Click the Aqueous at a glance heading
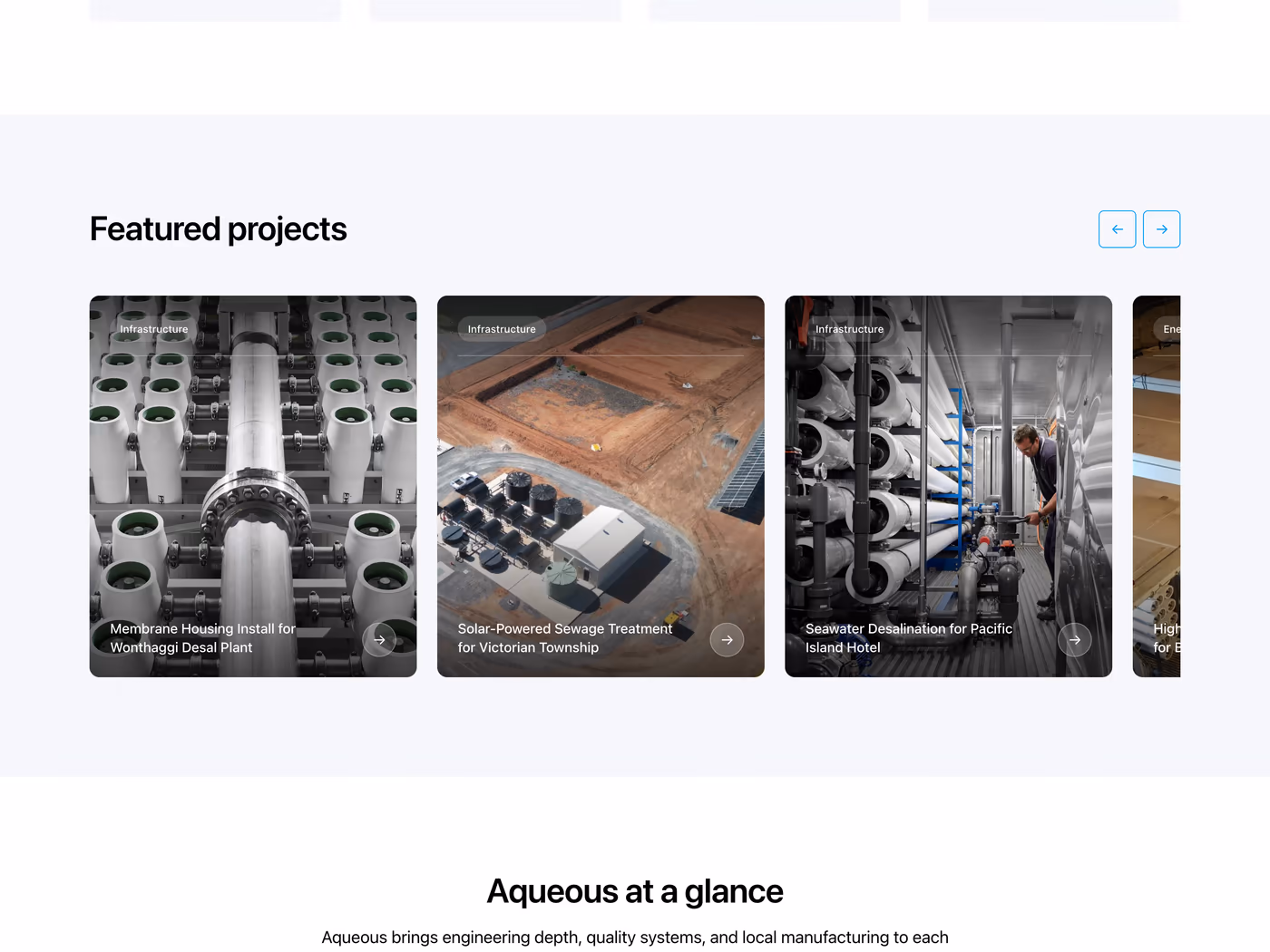1270x952 pixels. click(635, 891)
